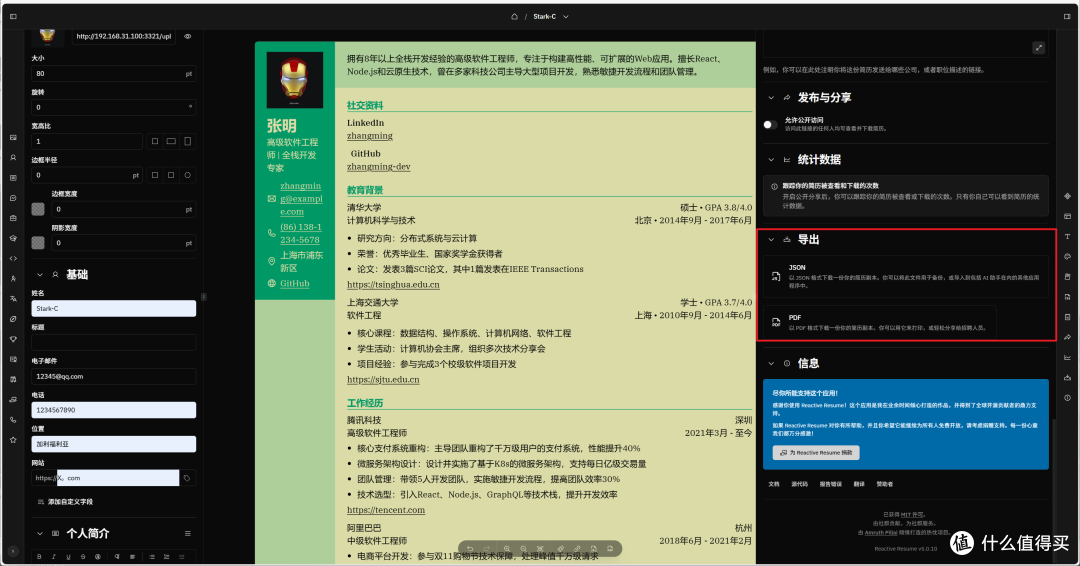The height and width of the screenshot is (566, 1080).
Task: Open the 报告错误 footer link
Action: [830, 484]
